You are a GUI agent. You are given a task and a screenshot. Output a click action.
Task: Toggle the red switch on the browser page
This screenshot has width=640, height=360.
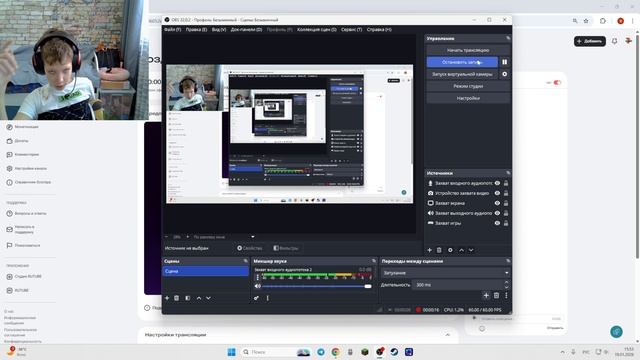557,82
